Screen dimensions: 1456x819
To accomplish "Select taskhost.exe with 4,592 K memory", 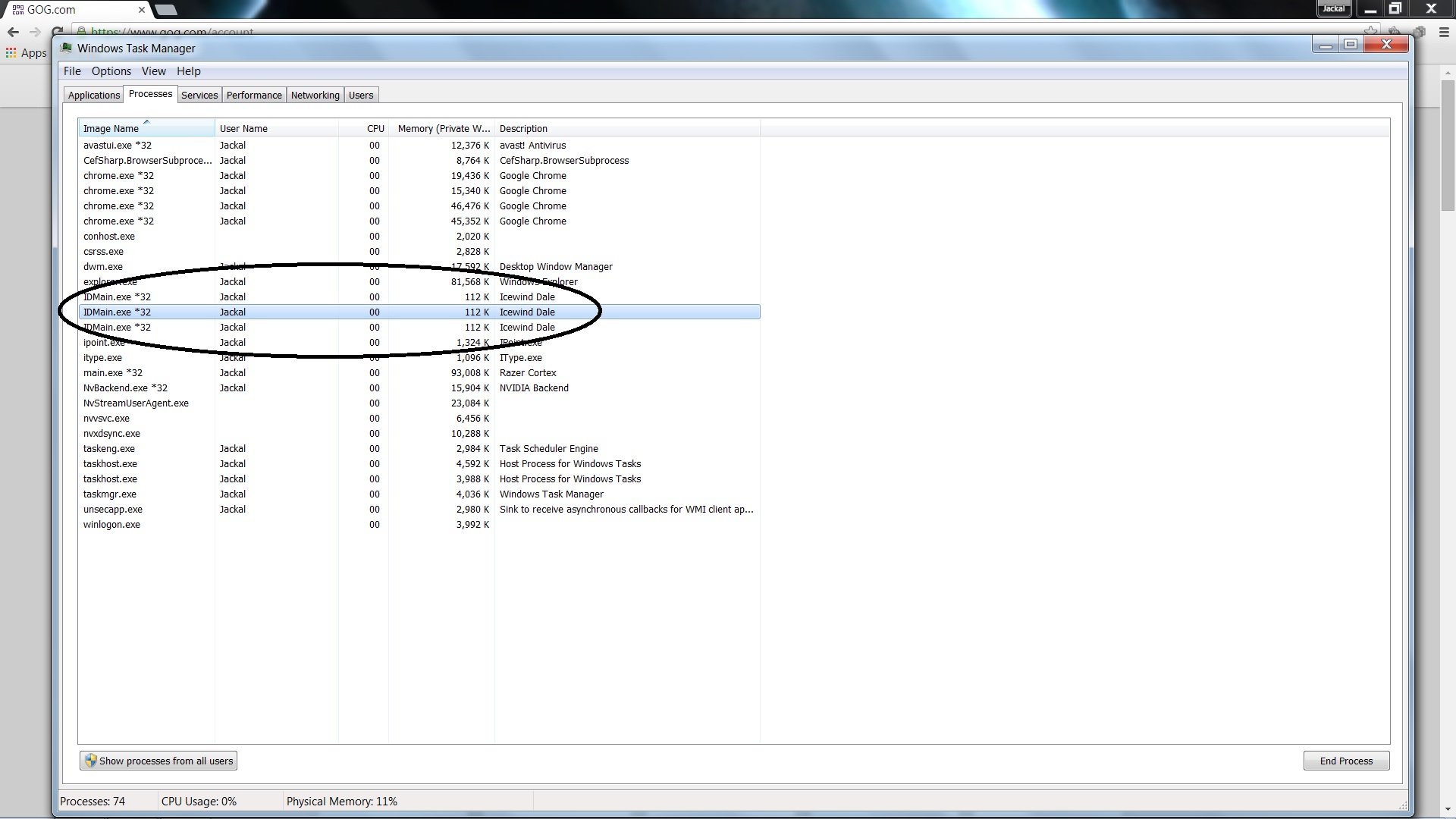I will coord(419,464).
